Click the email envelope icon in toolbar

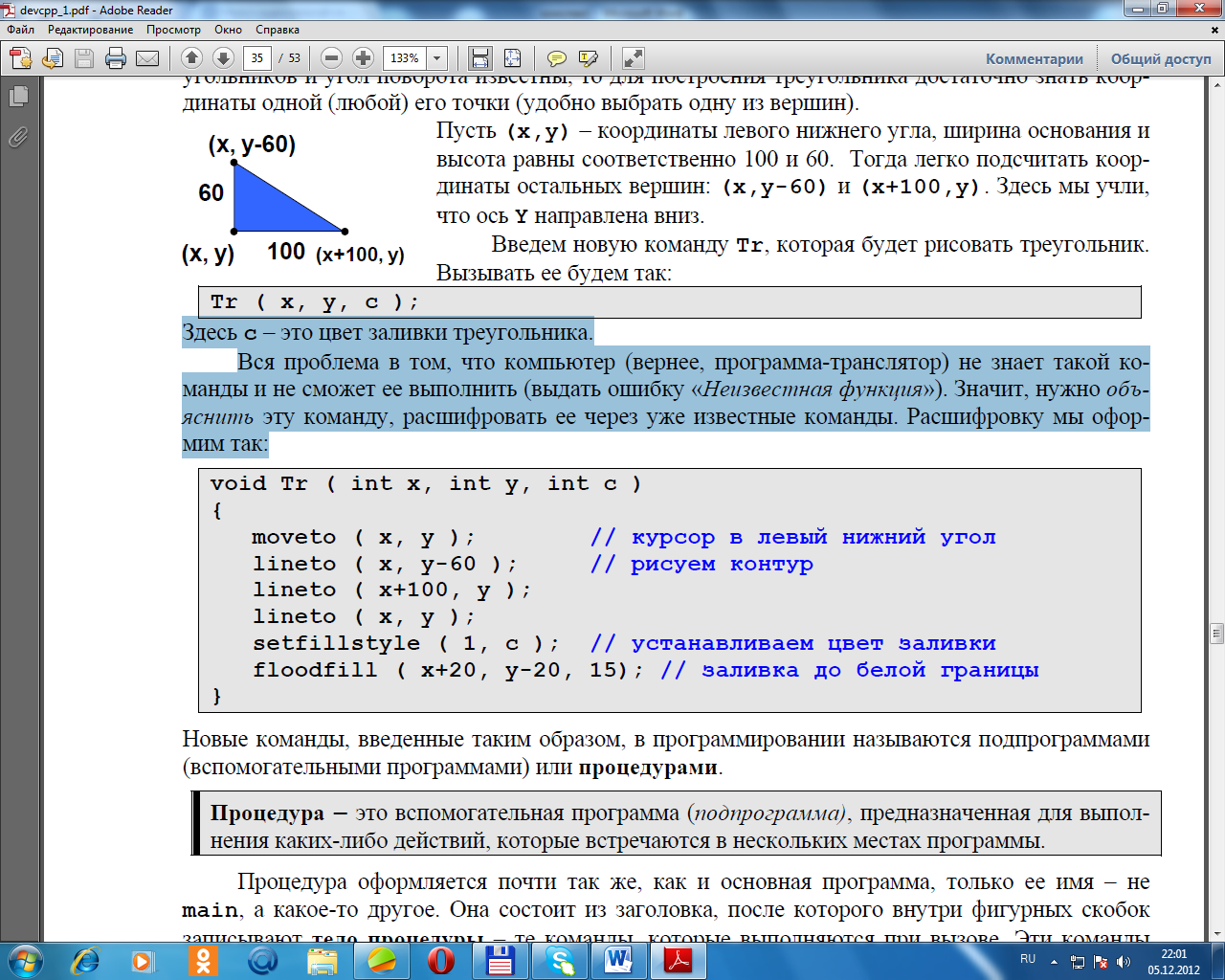147,58
